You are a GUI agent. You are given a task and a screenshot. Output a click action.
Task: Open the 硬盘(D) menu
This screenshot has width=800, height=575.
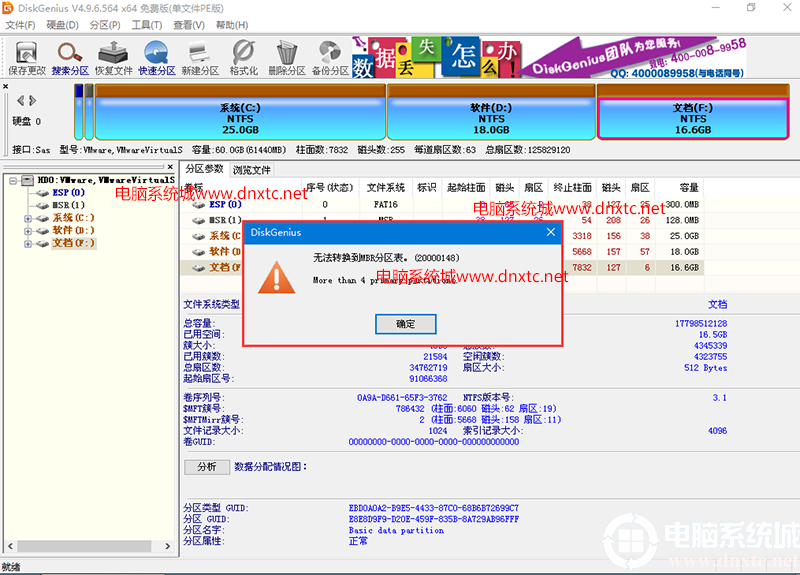[x=62, y=25]
